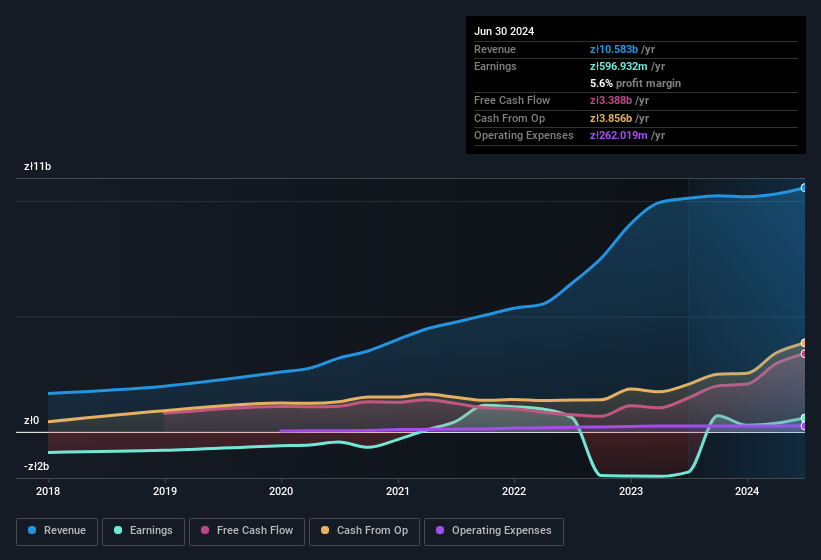Image resolution: width=821 pixels, height=560 pixels.
Task: Click the Operating Expenses label in tooltip
Action: pos(524,136)
